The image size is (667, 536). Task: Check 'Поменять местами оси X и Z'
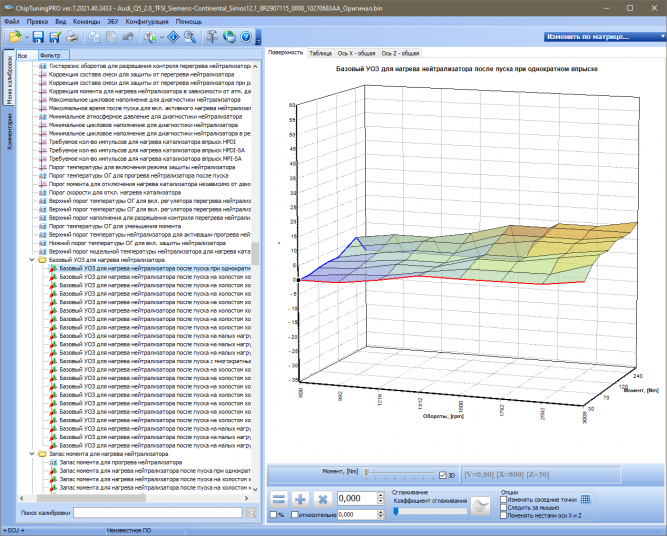503,516
